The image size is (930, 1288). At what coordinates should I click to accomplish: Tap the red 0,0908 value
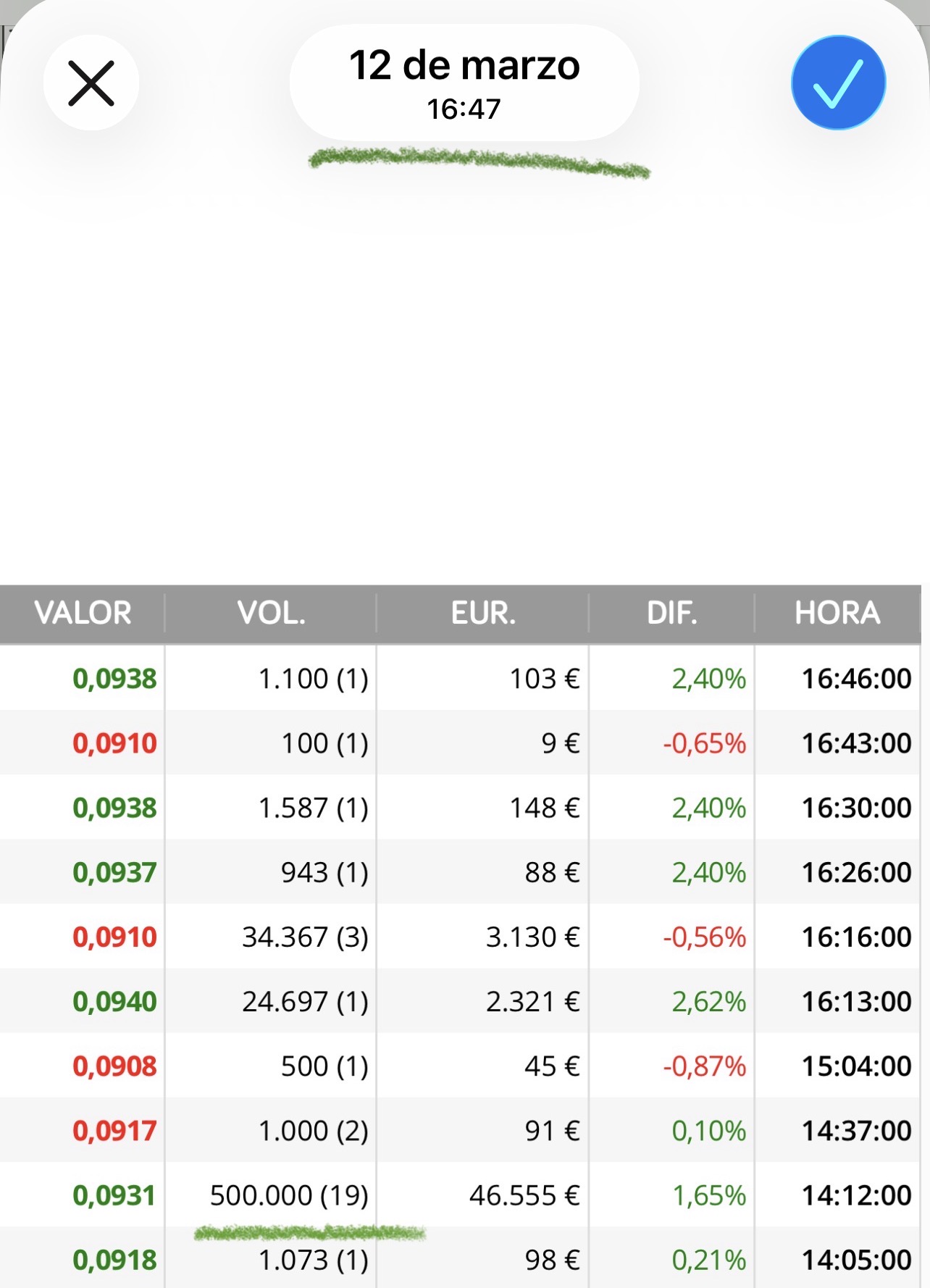114,1066
